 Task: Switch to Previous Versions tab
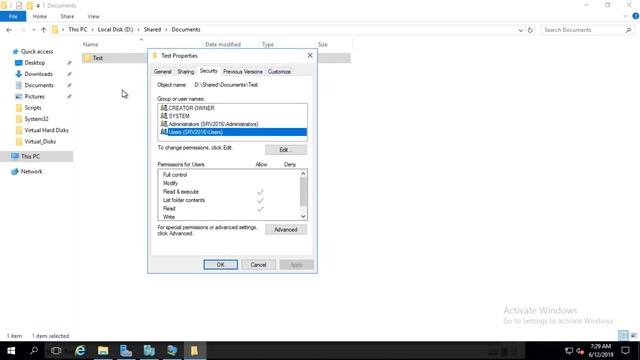pyautogui.click(x=243, y=72)
